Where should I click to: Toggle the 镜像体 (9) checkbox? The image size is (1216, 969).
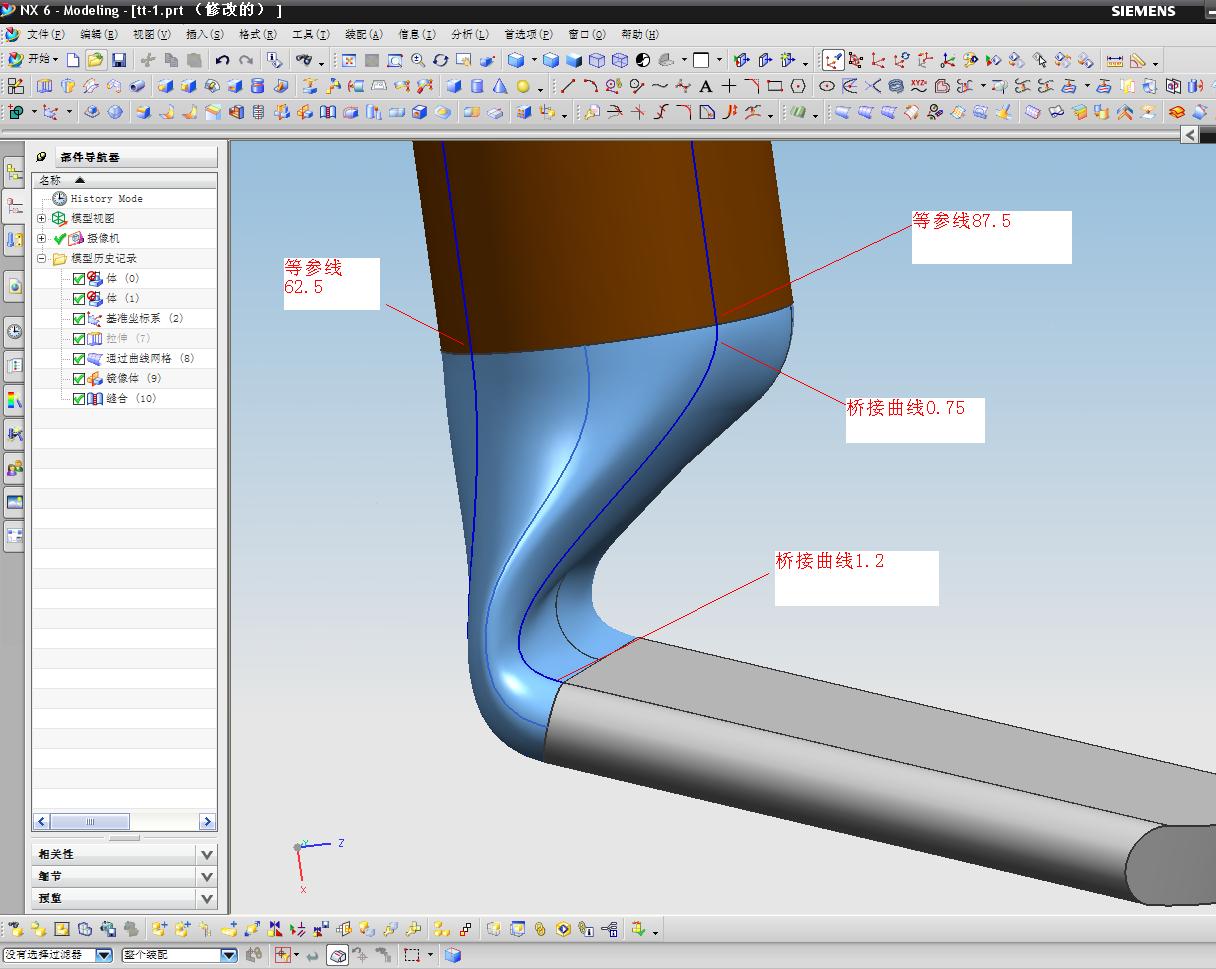(x=79, y=379)
